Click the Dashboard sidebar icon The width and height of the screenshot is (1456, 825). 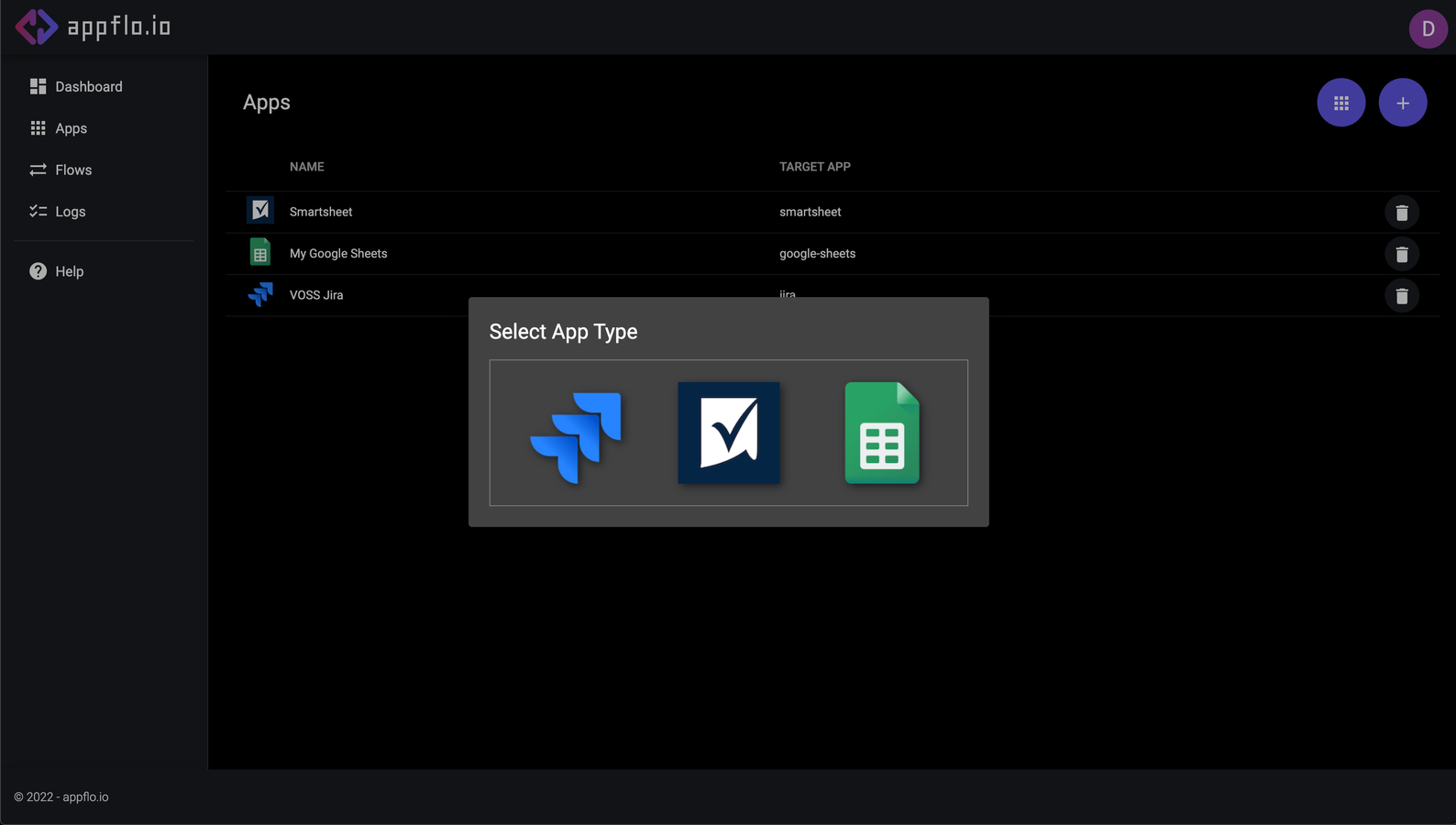38,86
